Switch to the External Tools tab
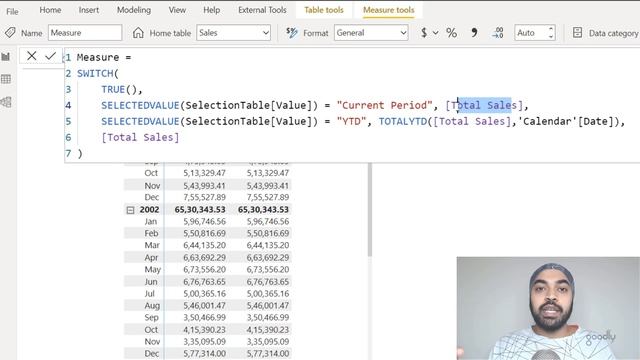The height and width of the screenshot is (360, 640). point(262,10)
